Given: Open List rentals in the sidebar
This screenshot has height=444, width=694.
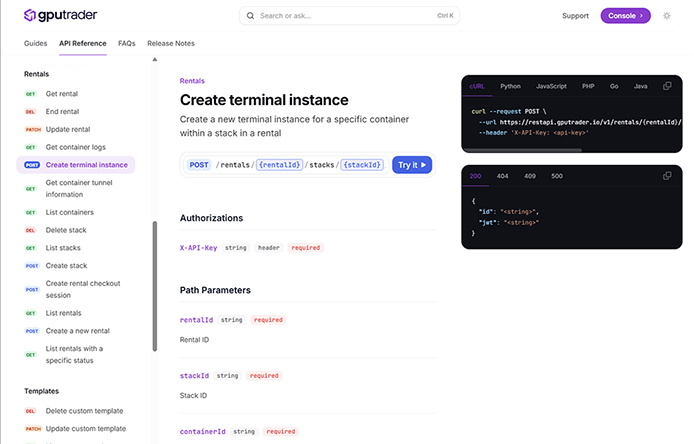Looking at the screenshot, I should tap(63, 313).
